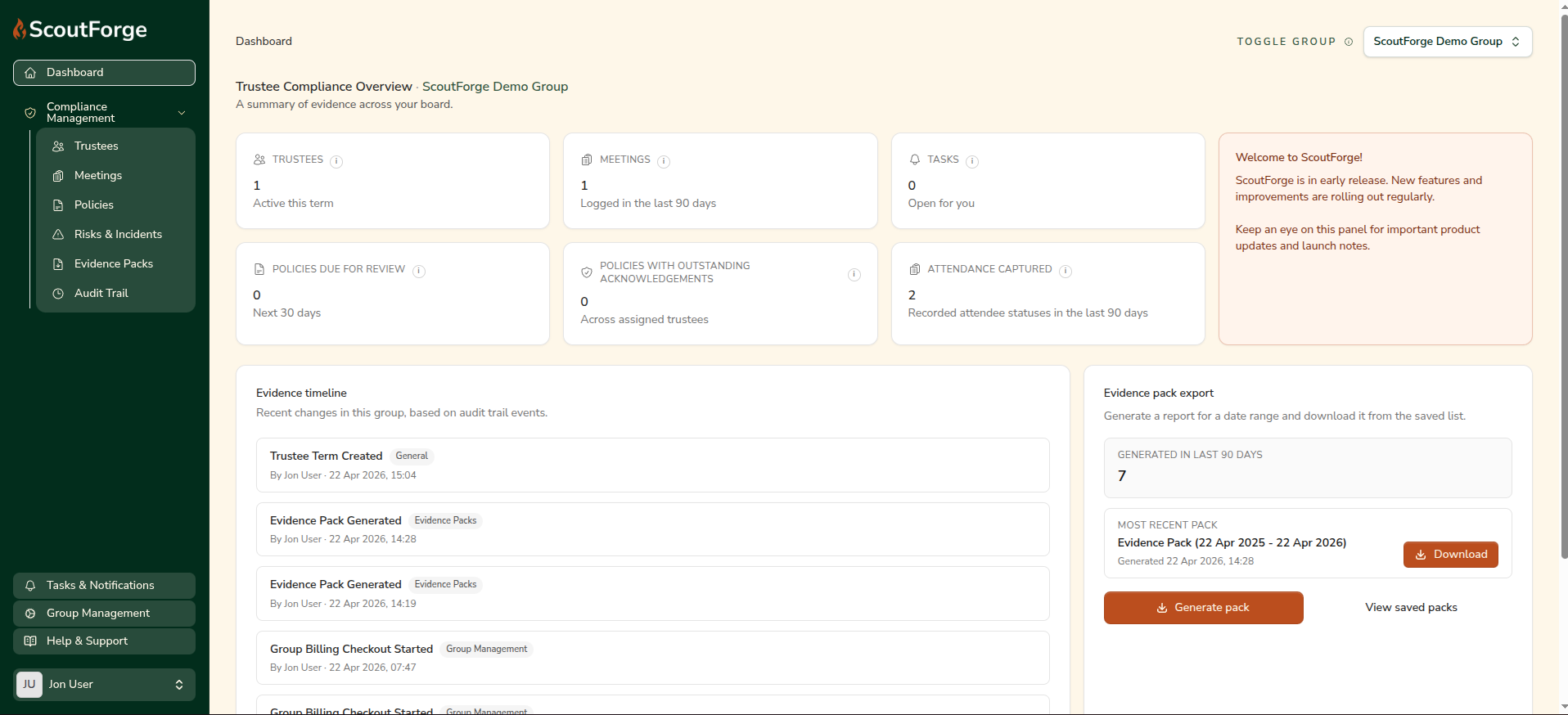Image resolution: width=1568 pixels, height=715 pixels.
Task: Click the JU user avatar
Action: coord(29,685)
